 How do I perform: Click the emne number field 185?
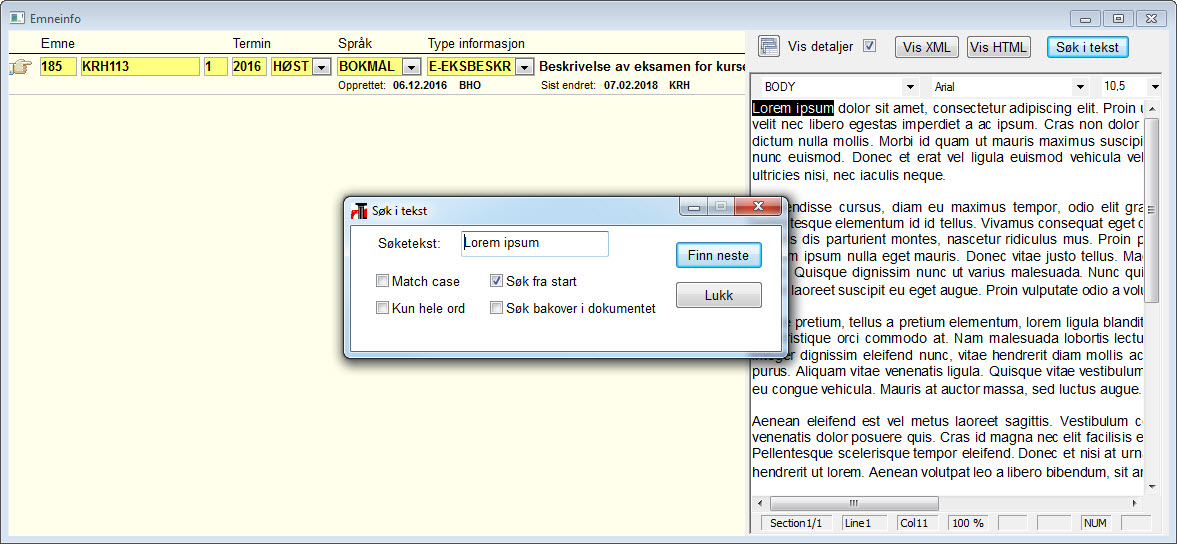click(x=58, y=67)
